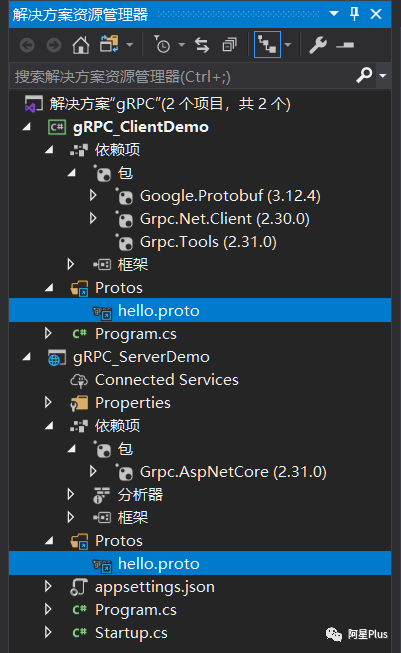This screenshot has width=401, height=653.
Task: Select Grpc.Tools (2.31.0) package
Action: [208, 242]
